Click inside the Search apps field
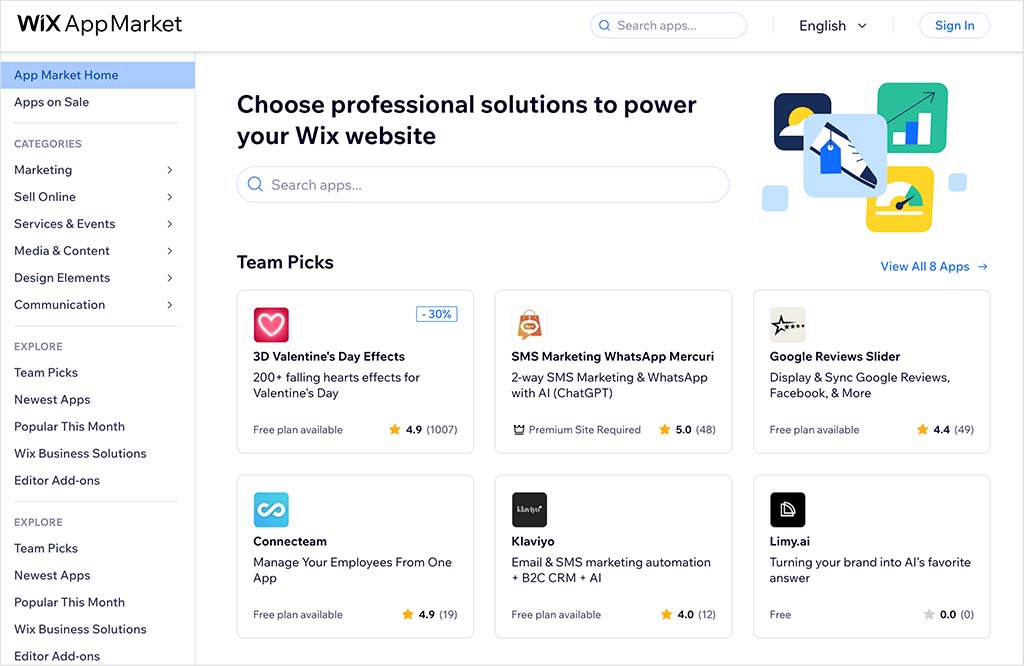Viewport: 1024px width, 666px height. [668, 25]
